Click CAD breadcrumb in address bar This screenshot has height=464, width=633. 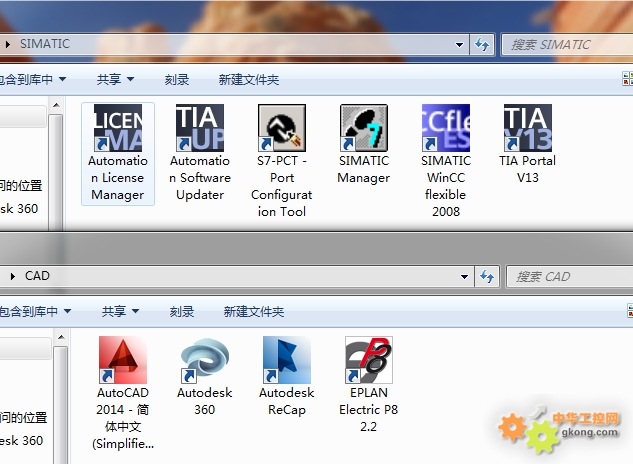(37, 276)
